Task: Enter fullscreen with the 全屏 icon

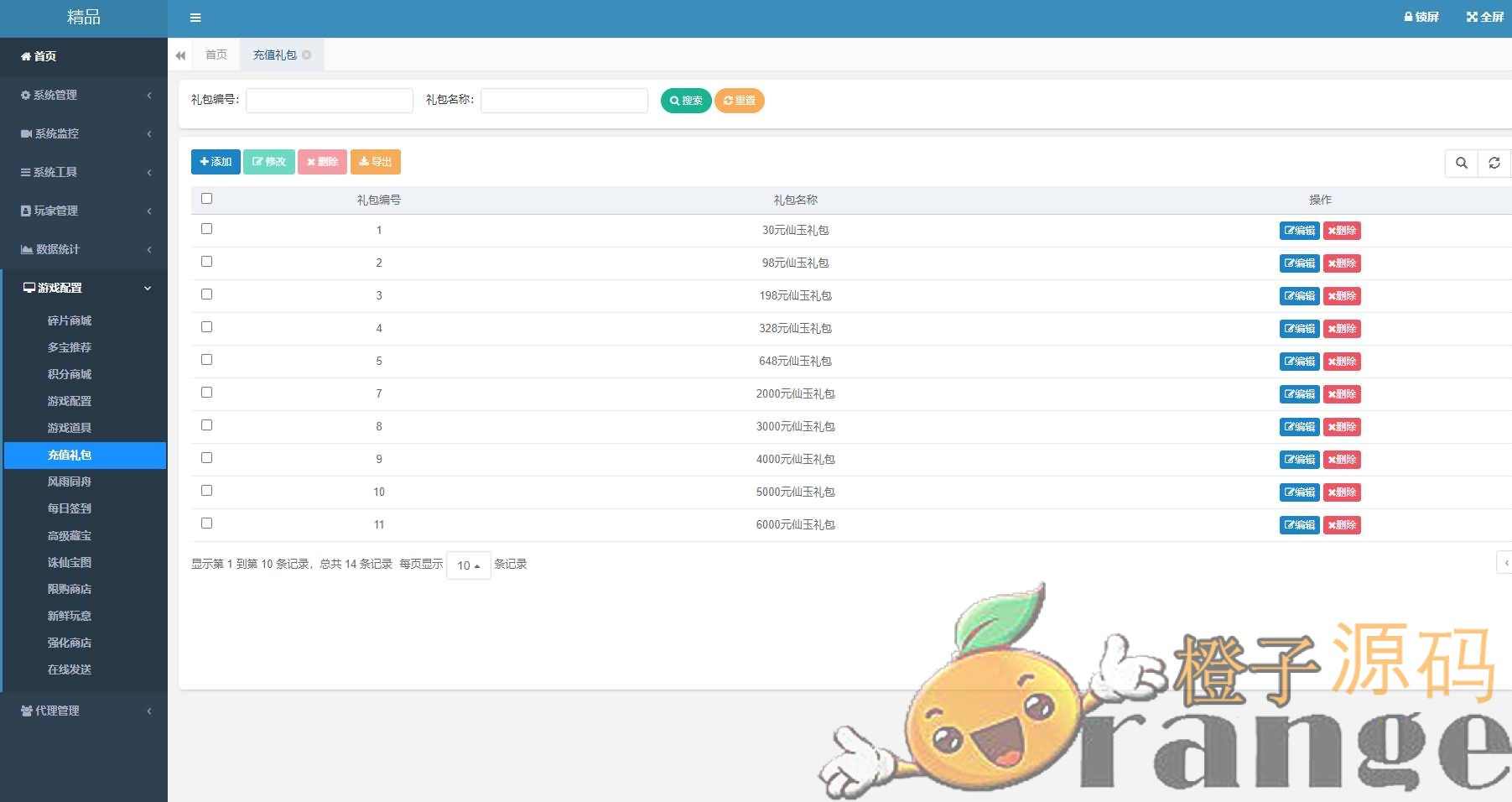Action: click(x=1472, y=17)
